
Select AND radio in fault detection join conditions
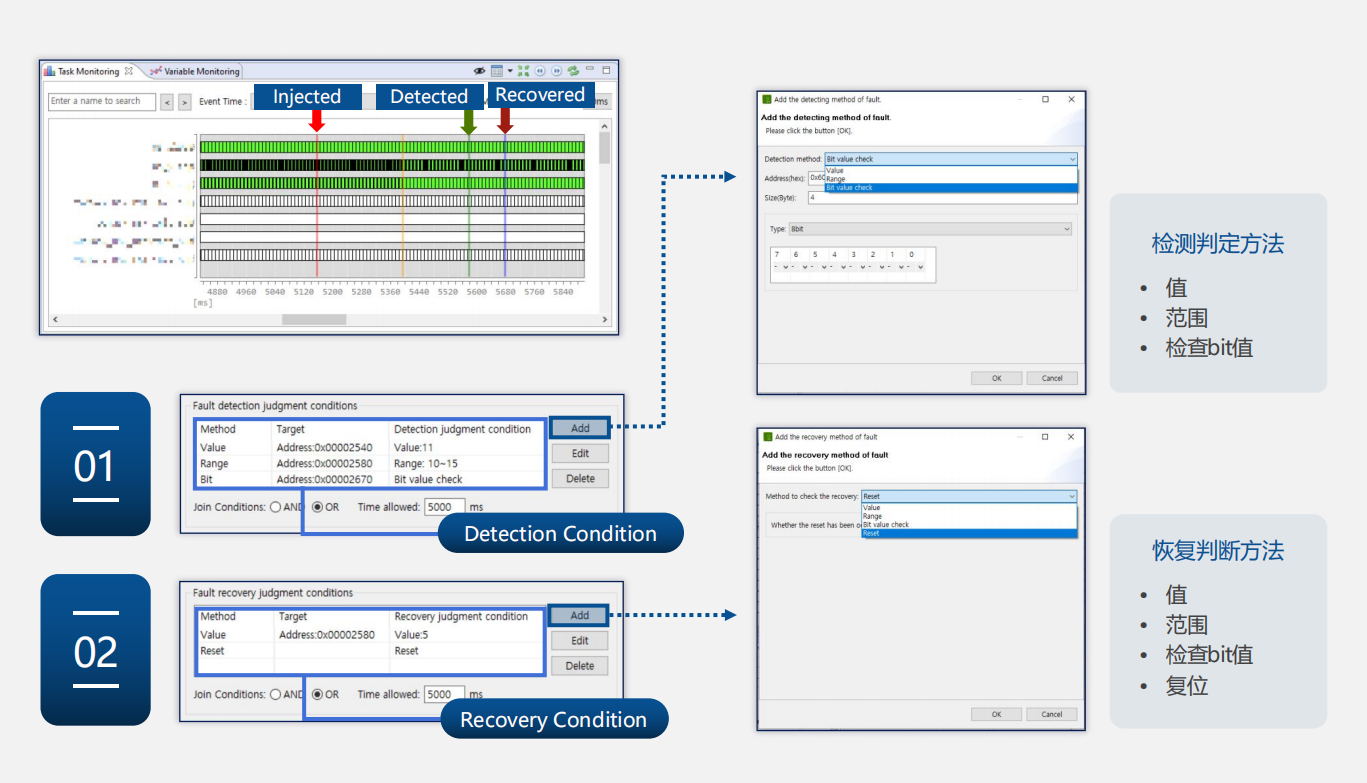coord(276,507)
